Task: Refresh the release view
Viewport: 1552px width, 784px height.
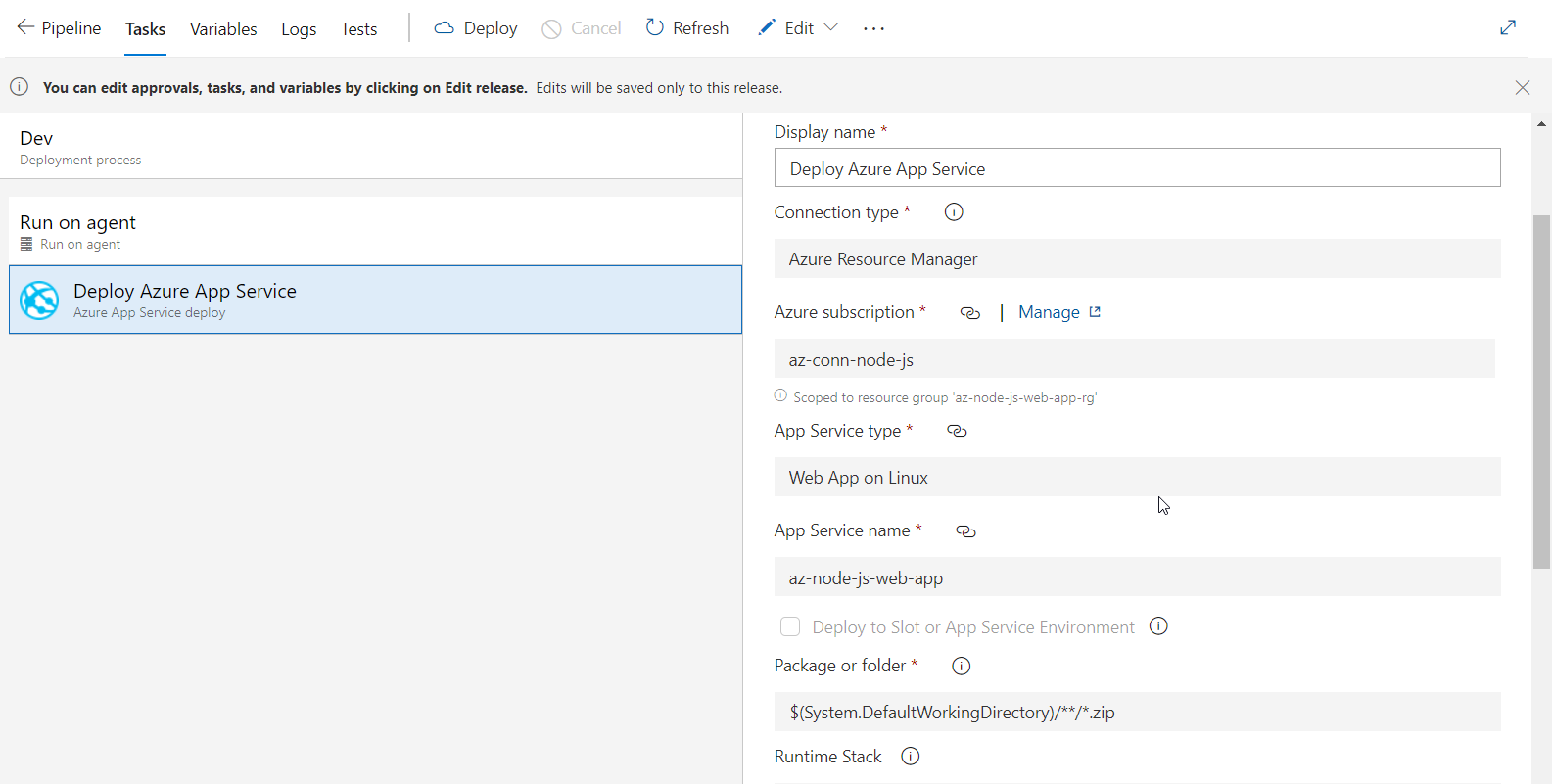Action: pyautogui.click(x=687, y=28)
